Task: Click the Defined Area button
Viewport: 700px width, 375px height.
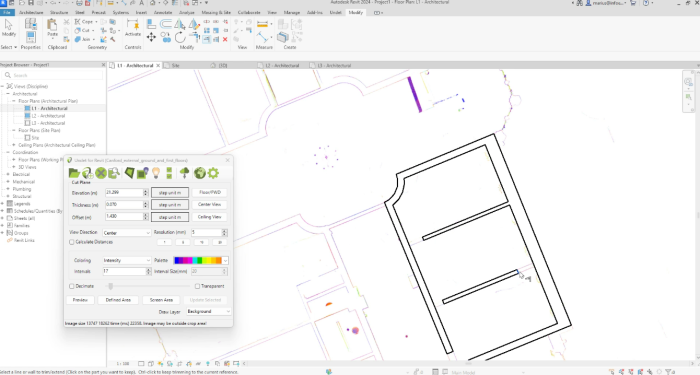Action: (118, 300)
